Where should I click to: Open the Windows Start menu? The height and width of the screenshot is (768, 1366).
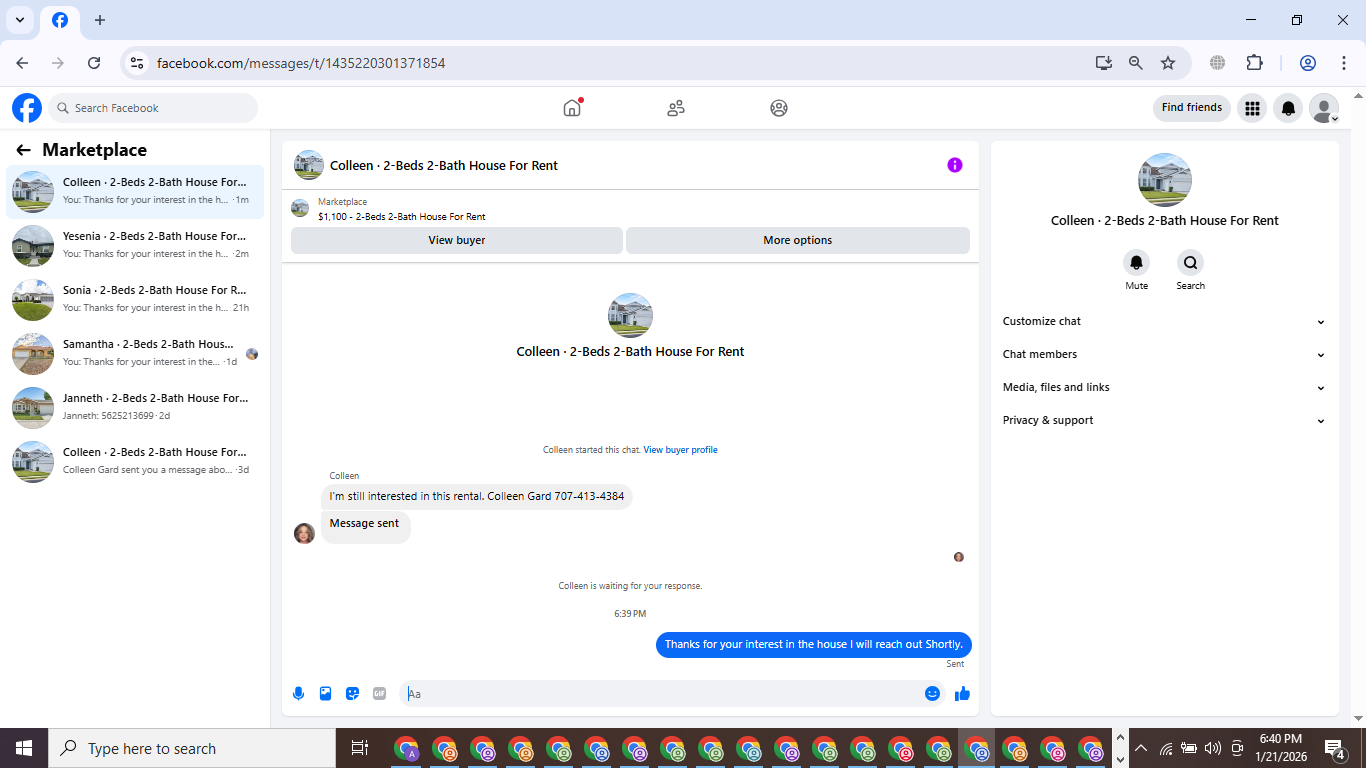(x=23, y=748)
